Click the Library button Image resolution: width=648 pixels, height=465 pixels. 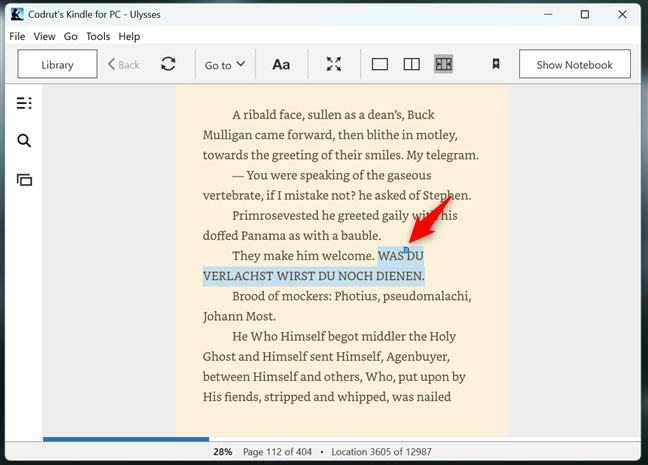[x=57, y=65]
